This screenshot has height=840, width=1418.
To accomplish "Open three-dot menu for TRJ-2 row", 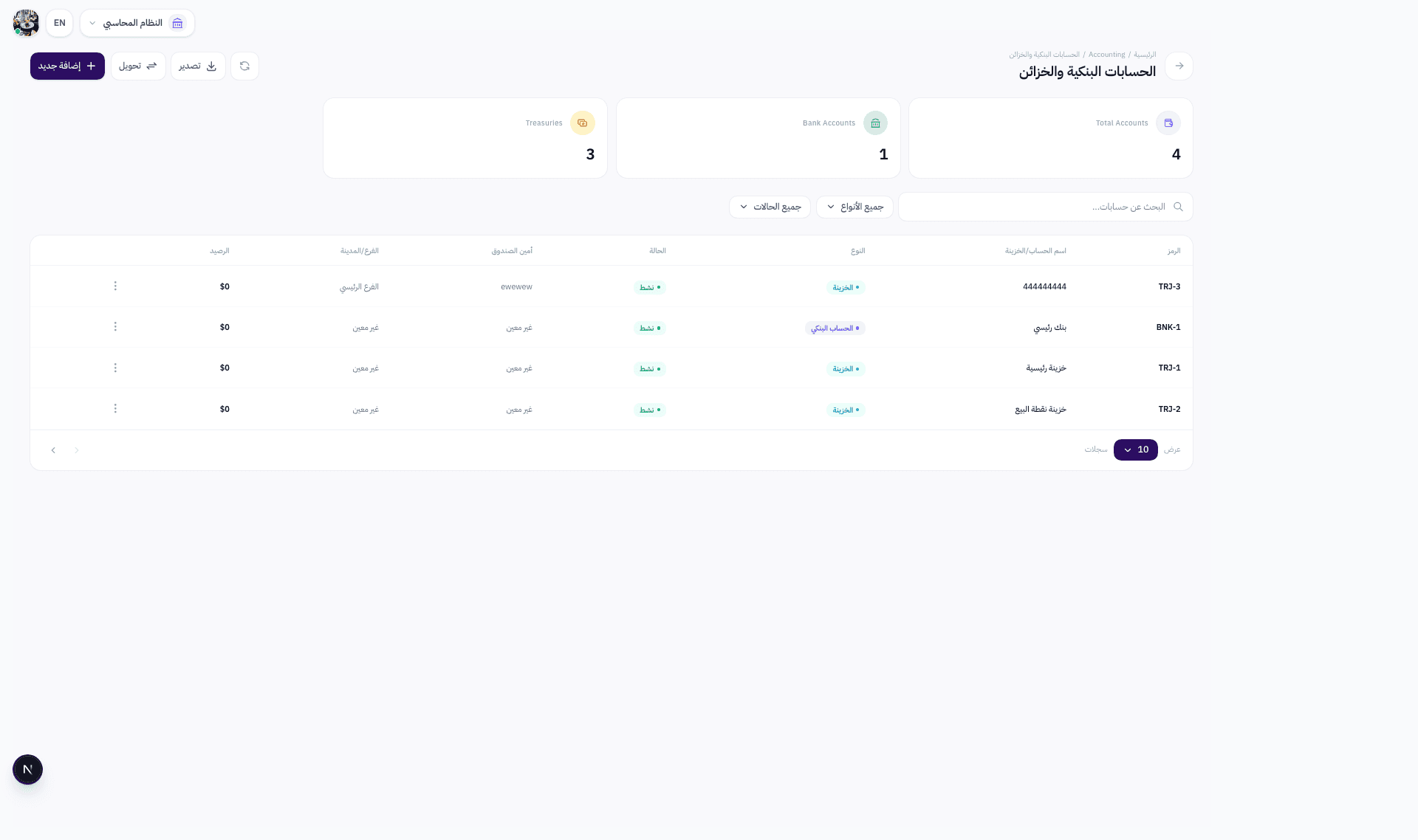I will (115, 409).
